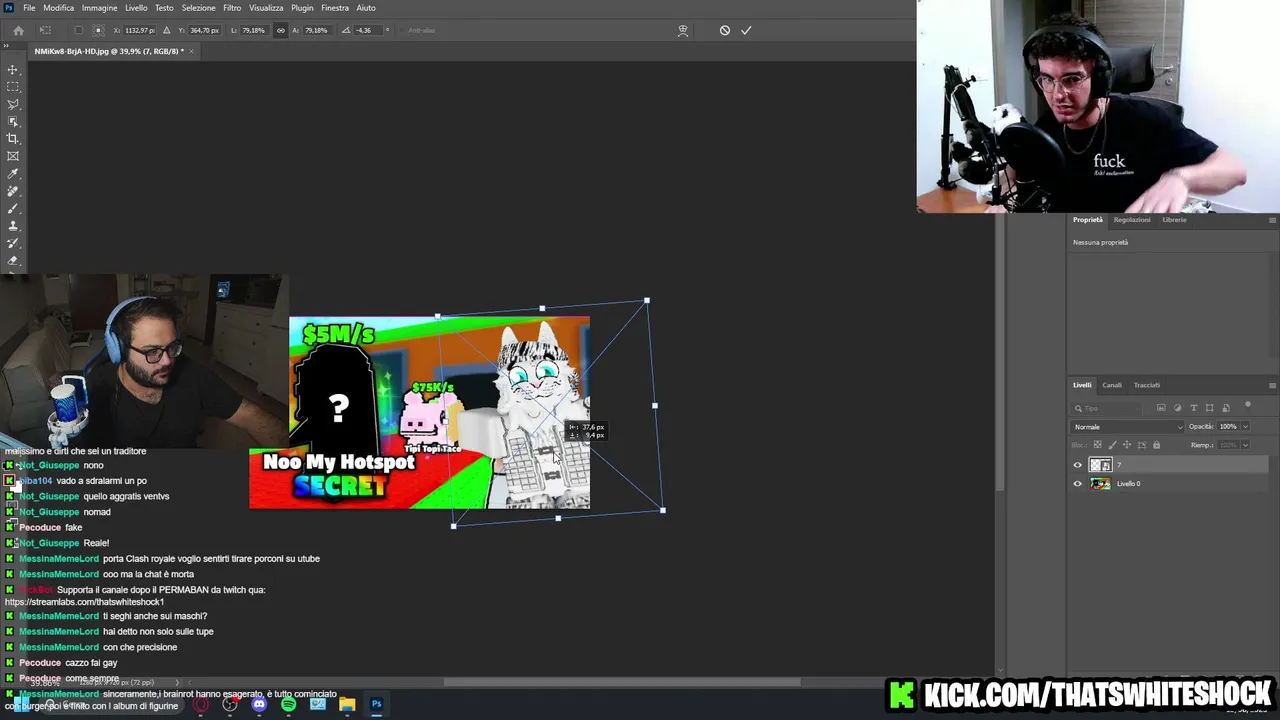This screenshot has width=1280, height=720.
Task: Select the Crop tool
Action: 13,139
